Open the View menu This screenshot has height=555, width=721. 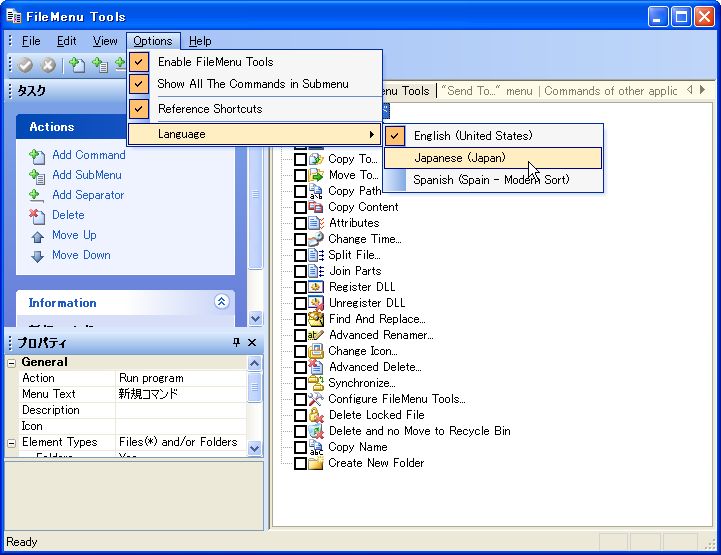pyautogui.click(x=105, y=41)
